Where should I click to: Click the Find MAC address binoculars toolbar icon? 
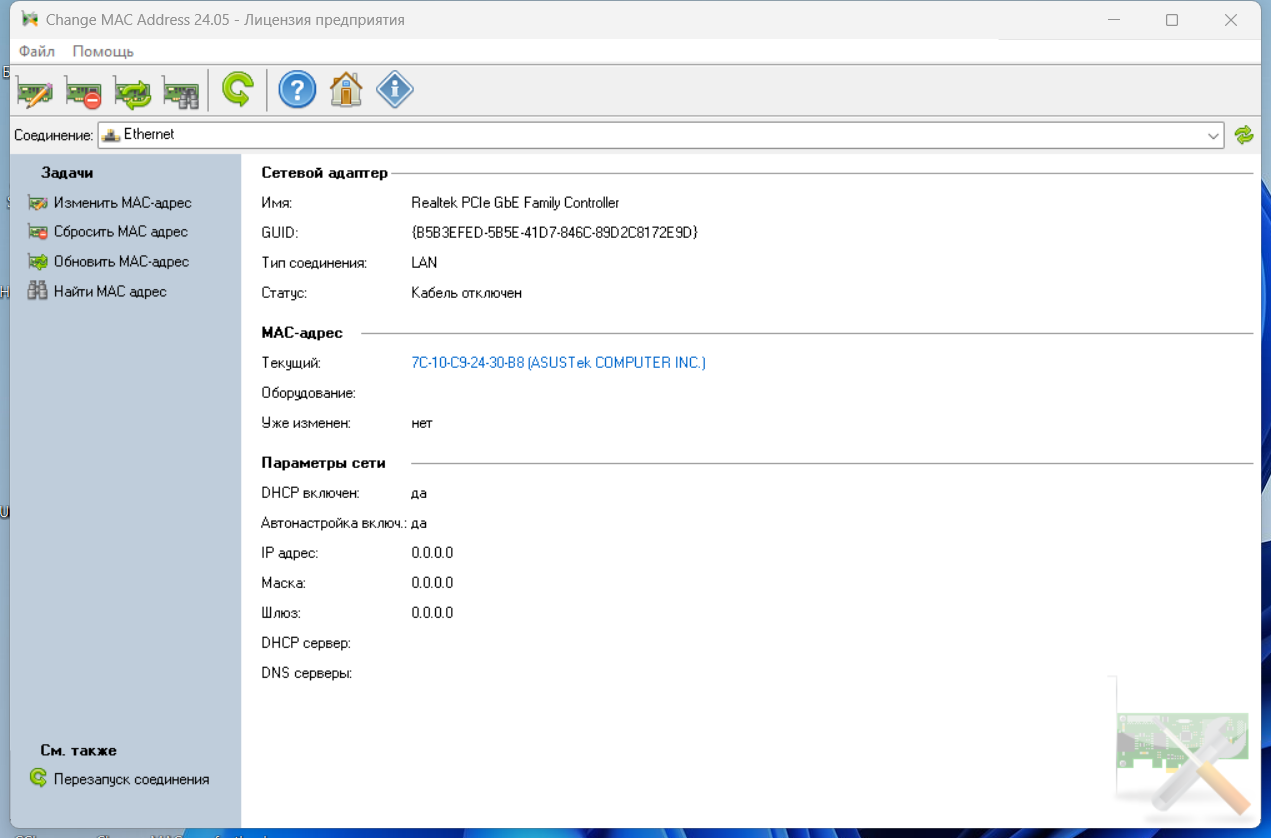(x=181, y=91)
